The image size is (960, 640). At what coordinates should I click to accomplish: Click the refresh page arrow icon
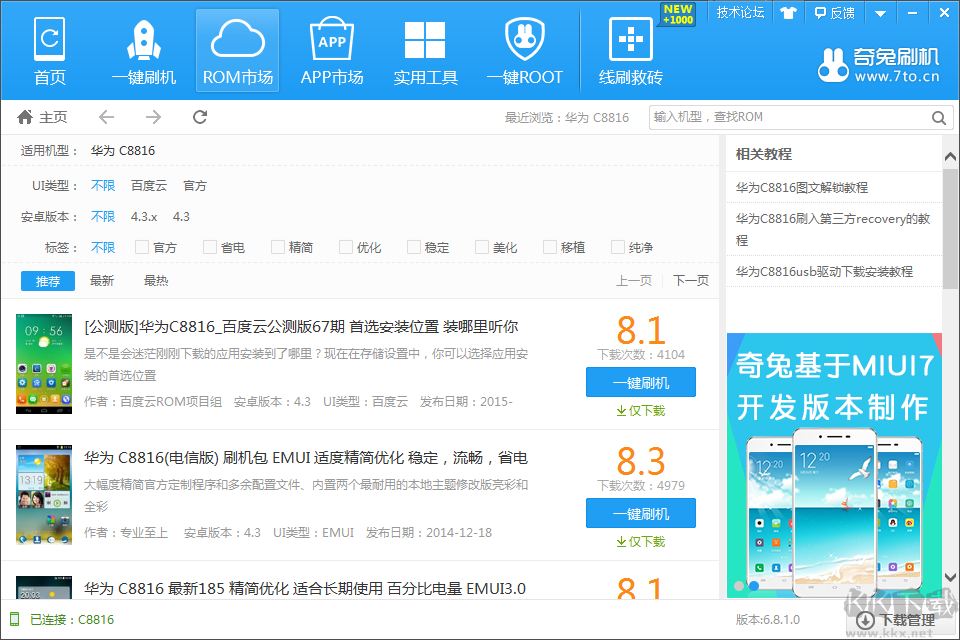(200, 117)
